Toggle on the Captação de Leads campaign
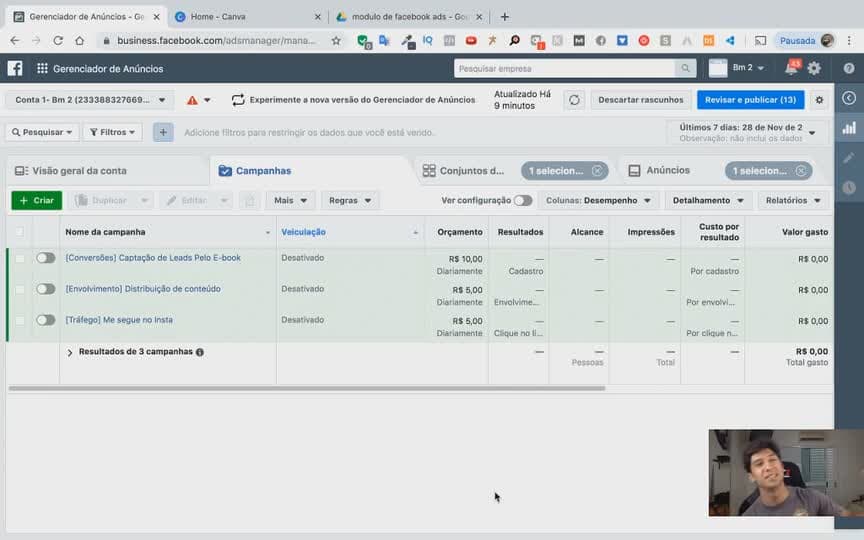 pyautogui.click(x=46, y=258)
